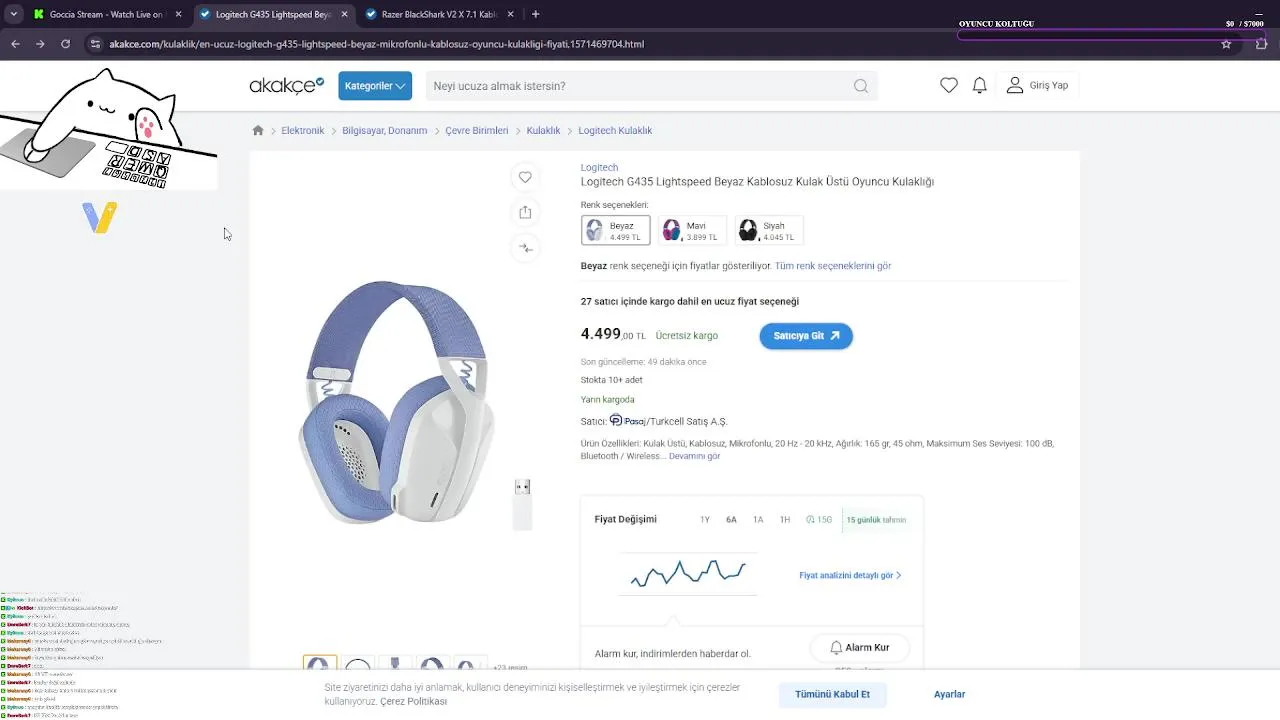Select 1A price history range
The width and height of the screenshot is (1280, 720).
coord(758,520)
